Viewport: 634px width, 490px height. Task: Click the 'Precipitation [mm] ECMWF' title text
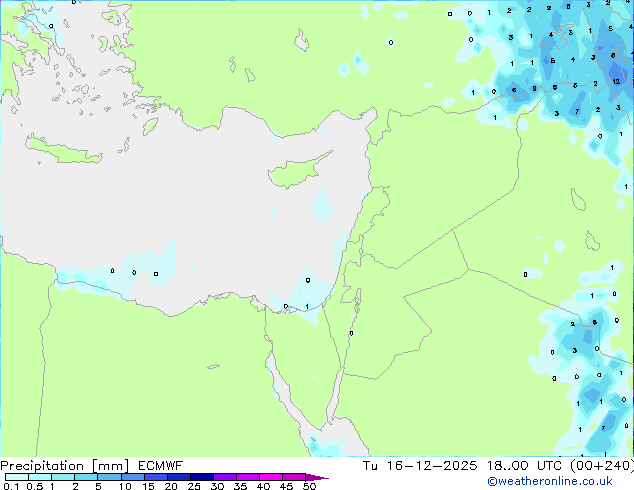[x=91, y=466]
